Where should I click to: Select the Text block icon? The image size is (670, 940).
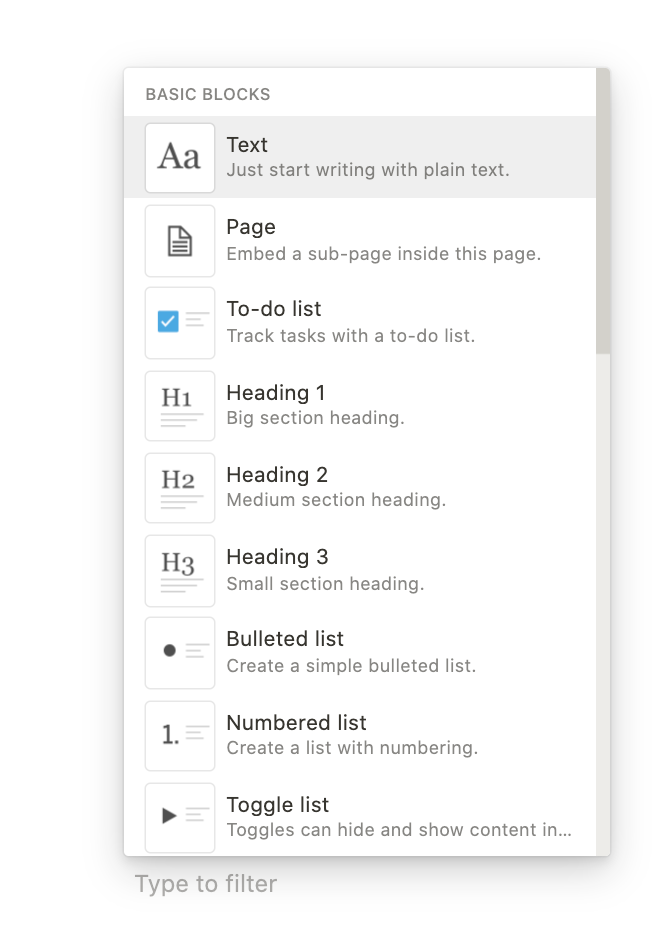[x=179, y=156]
